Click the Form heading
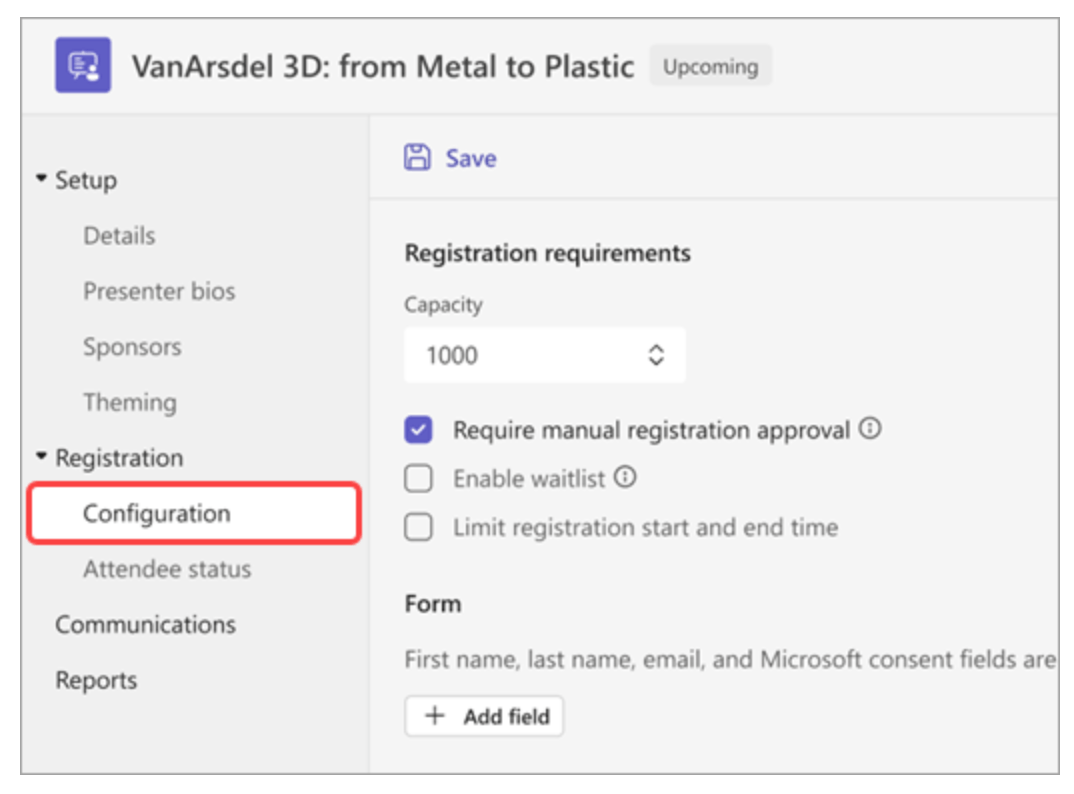Image resolution: width=1074 pixels, height=794 pixels. pyautogui.click(x=433, y=604)
